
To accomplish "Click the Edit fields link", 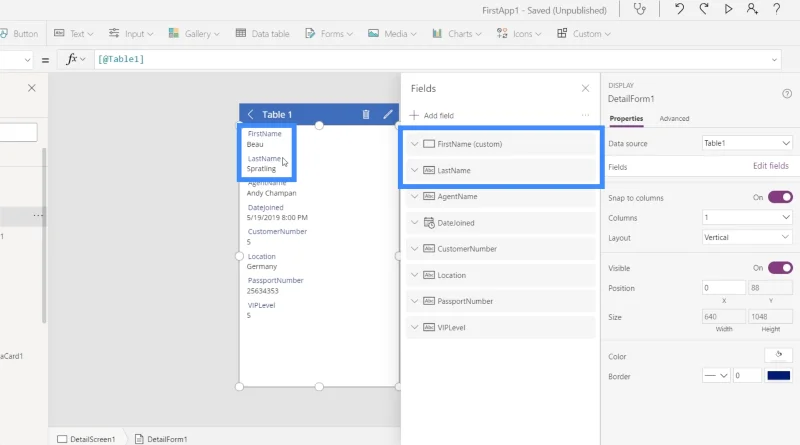I will (770, 166).
